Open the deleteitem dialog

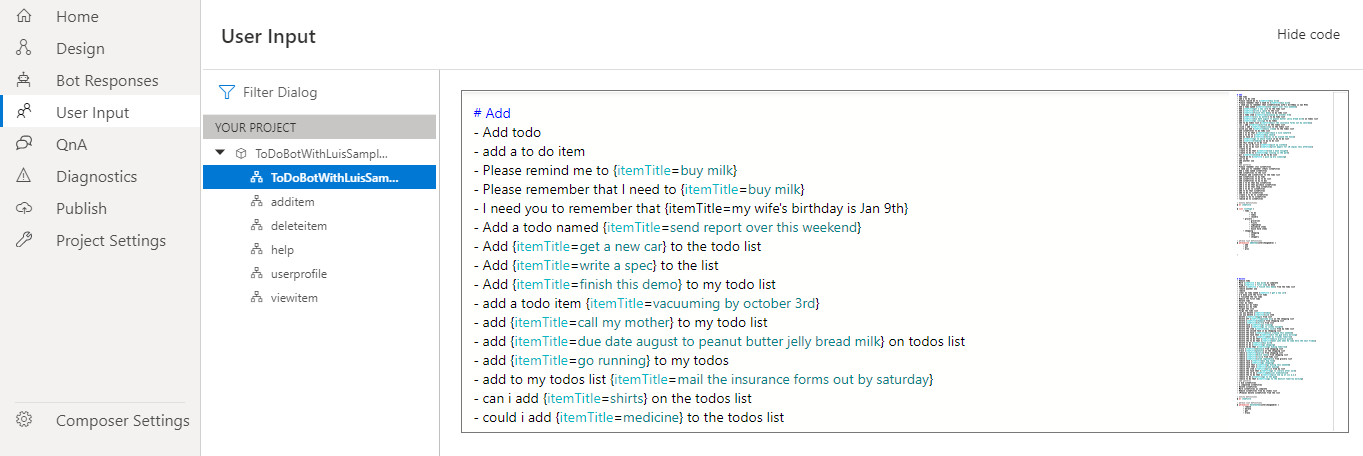[298, 226]
